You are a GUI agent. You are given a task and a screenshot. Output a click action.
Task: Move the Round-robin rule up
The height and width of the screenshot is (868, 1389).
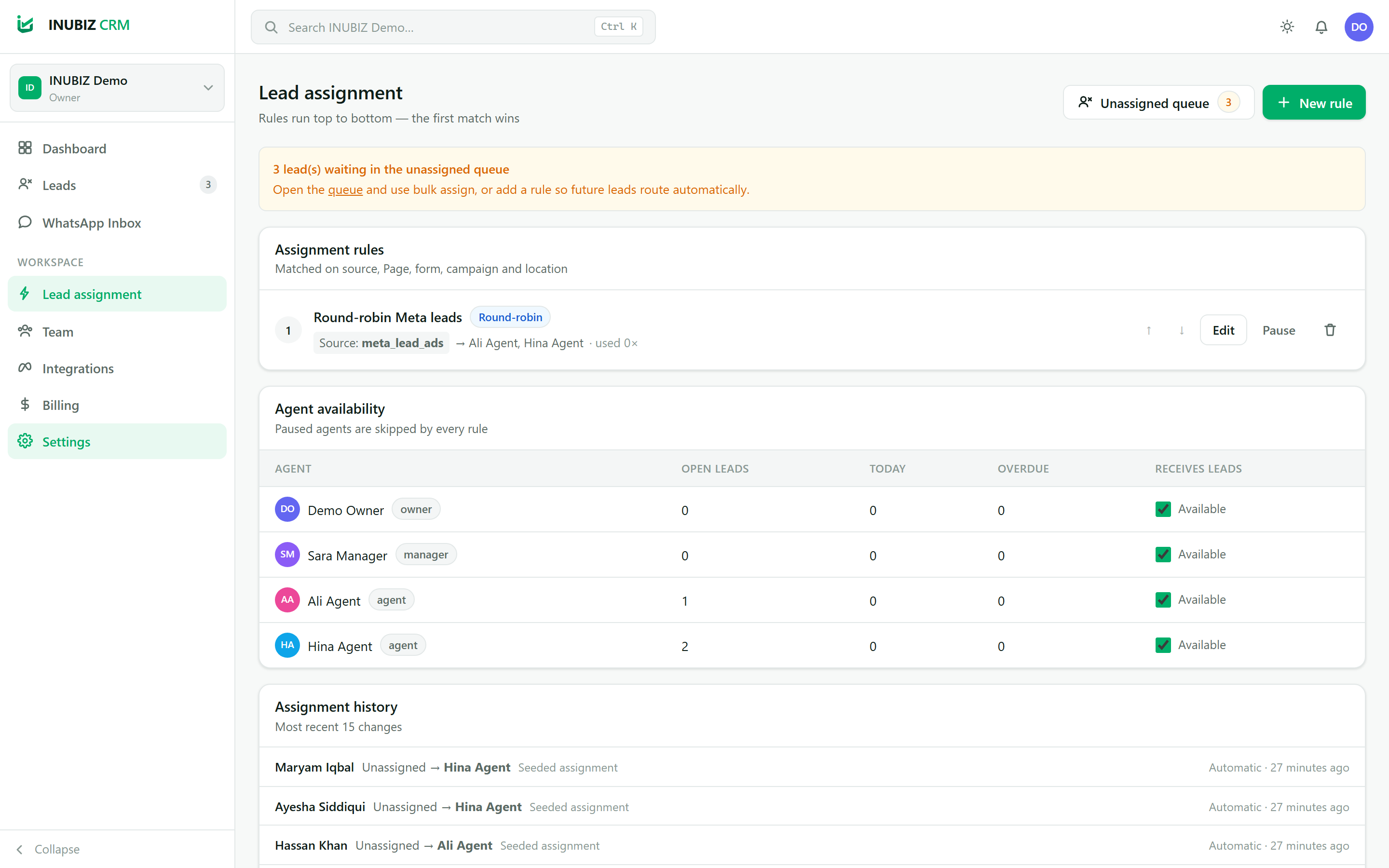tap(1148, 330)
